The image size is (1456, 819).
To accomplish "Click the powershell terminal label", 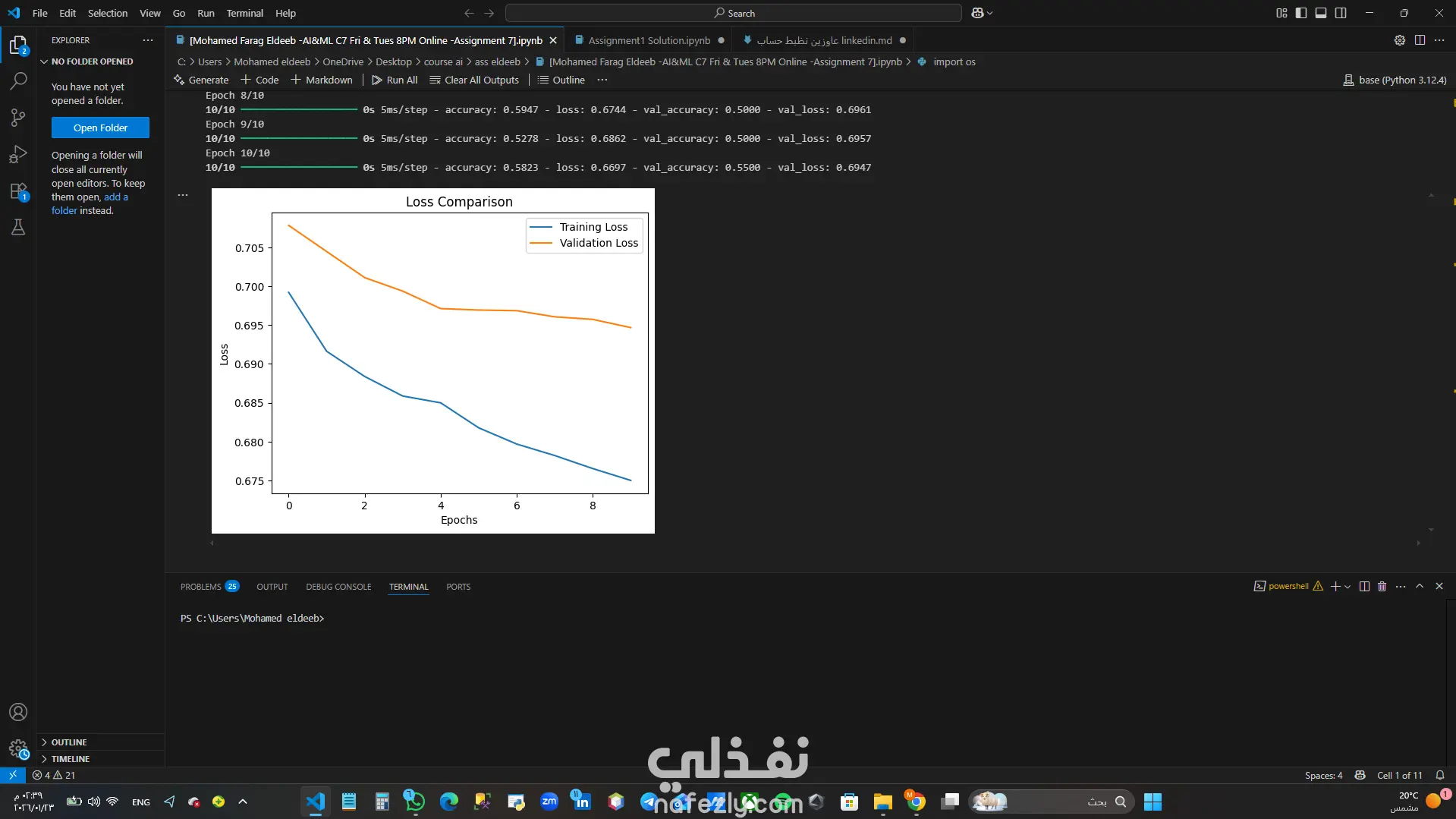I will 1288,586.
